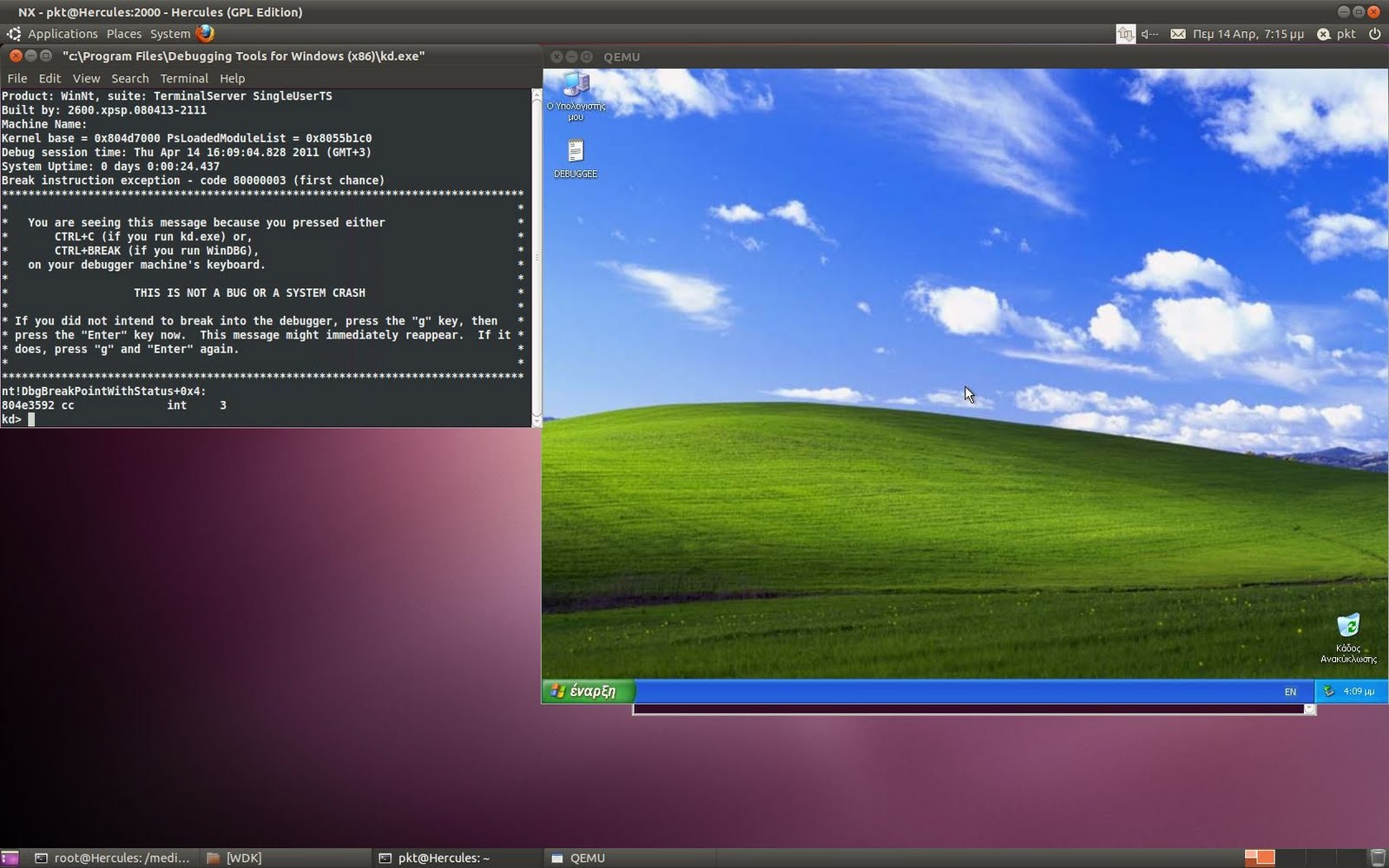Viewport: 1389px width, 868px height.
Task: Click the 'System Uptime: 0 days' line
Action: click(x=110, y=167)
